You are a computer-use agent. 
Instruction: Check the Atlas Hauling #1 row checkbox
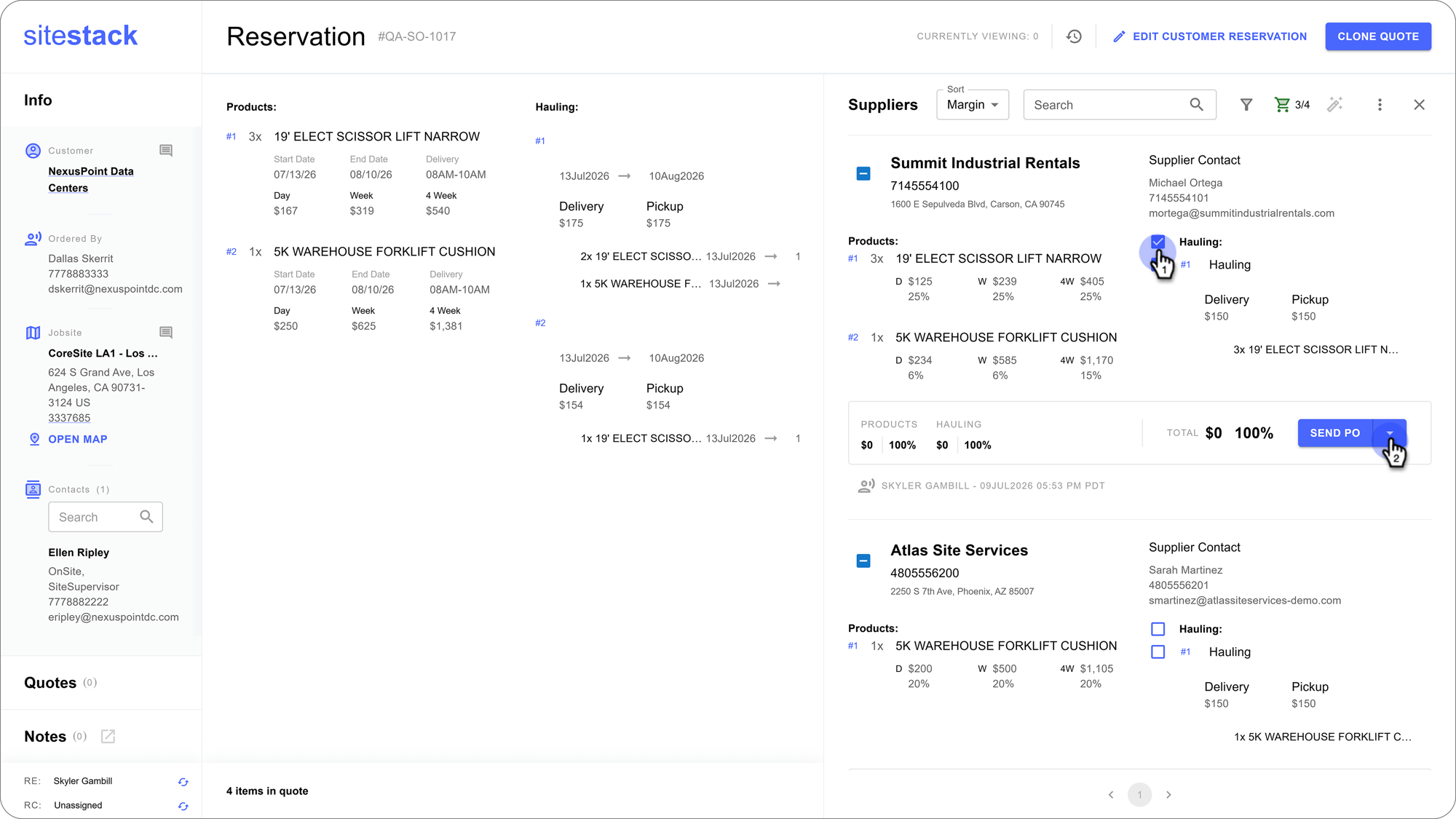coord(1158,652)
